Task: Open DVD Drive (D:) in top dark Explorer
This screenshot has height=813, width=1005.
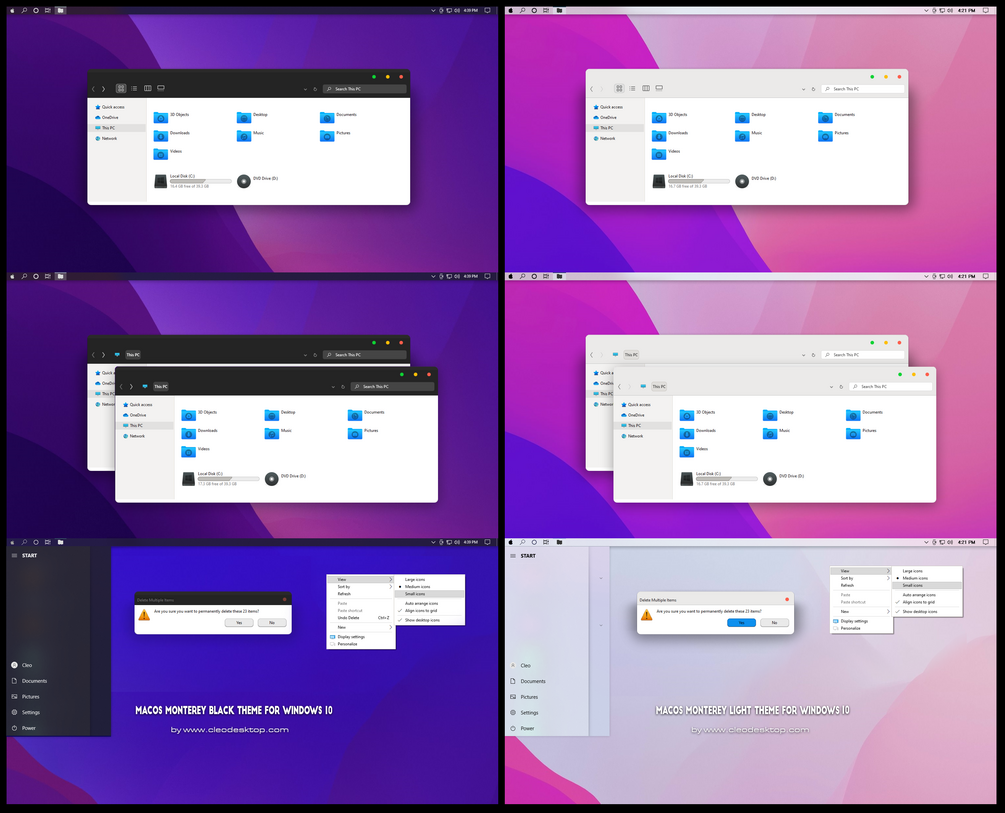Action: point(258,181)
